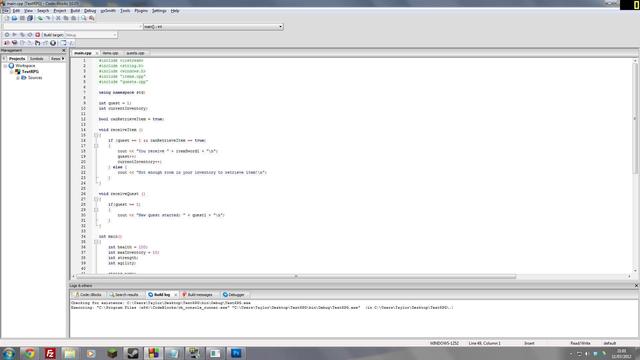Create a new file from the toolbar

[x=7, y=18]
